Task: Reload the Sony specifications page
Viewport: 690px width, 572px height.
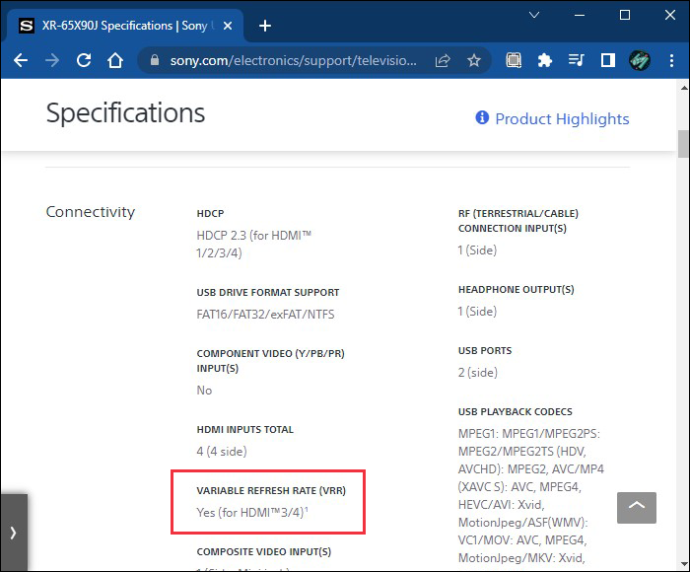Action: 84,60
